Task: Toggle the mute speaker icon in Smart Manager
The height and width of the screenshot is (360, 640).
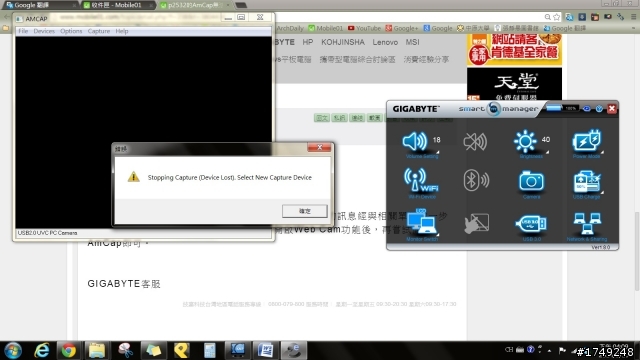Action: click(475, 142)
